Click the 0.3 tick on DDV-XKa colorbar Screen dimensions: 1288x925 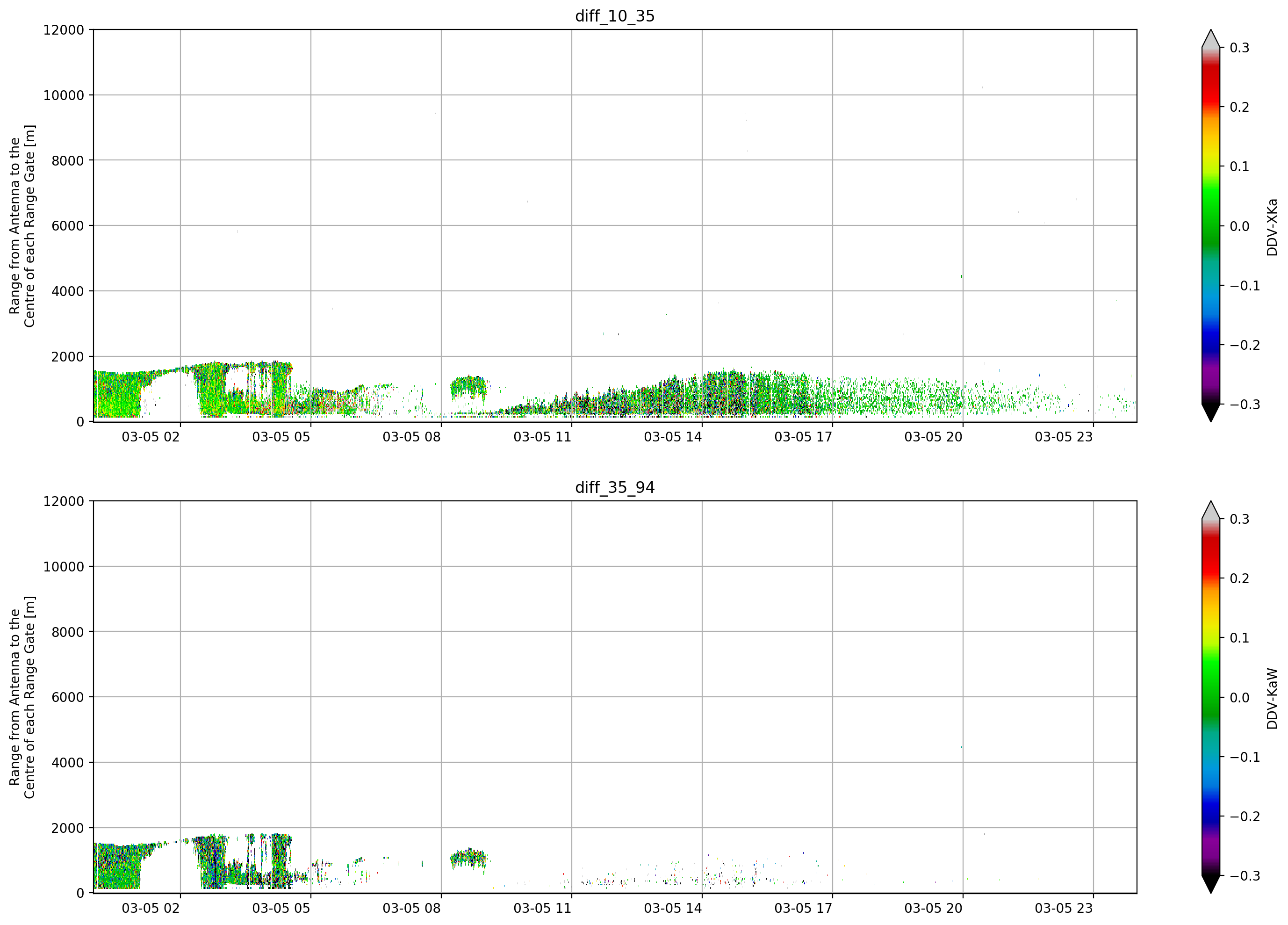coord(1240,48)
